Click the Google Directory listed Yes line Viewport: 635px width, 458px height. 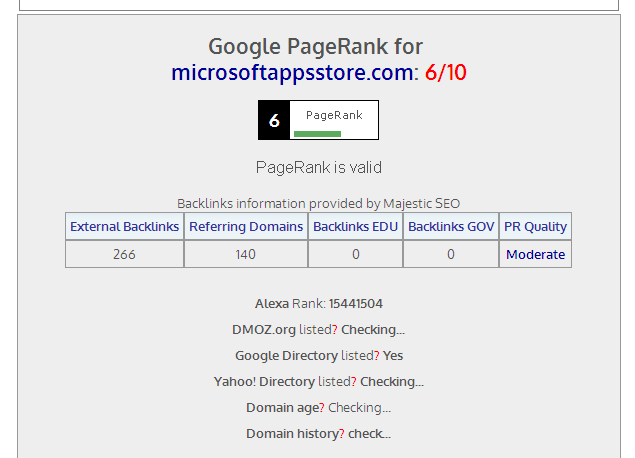[x=319, y=356]
